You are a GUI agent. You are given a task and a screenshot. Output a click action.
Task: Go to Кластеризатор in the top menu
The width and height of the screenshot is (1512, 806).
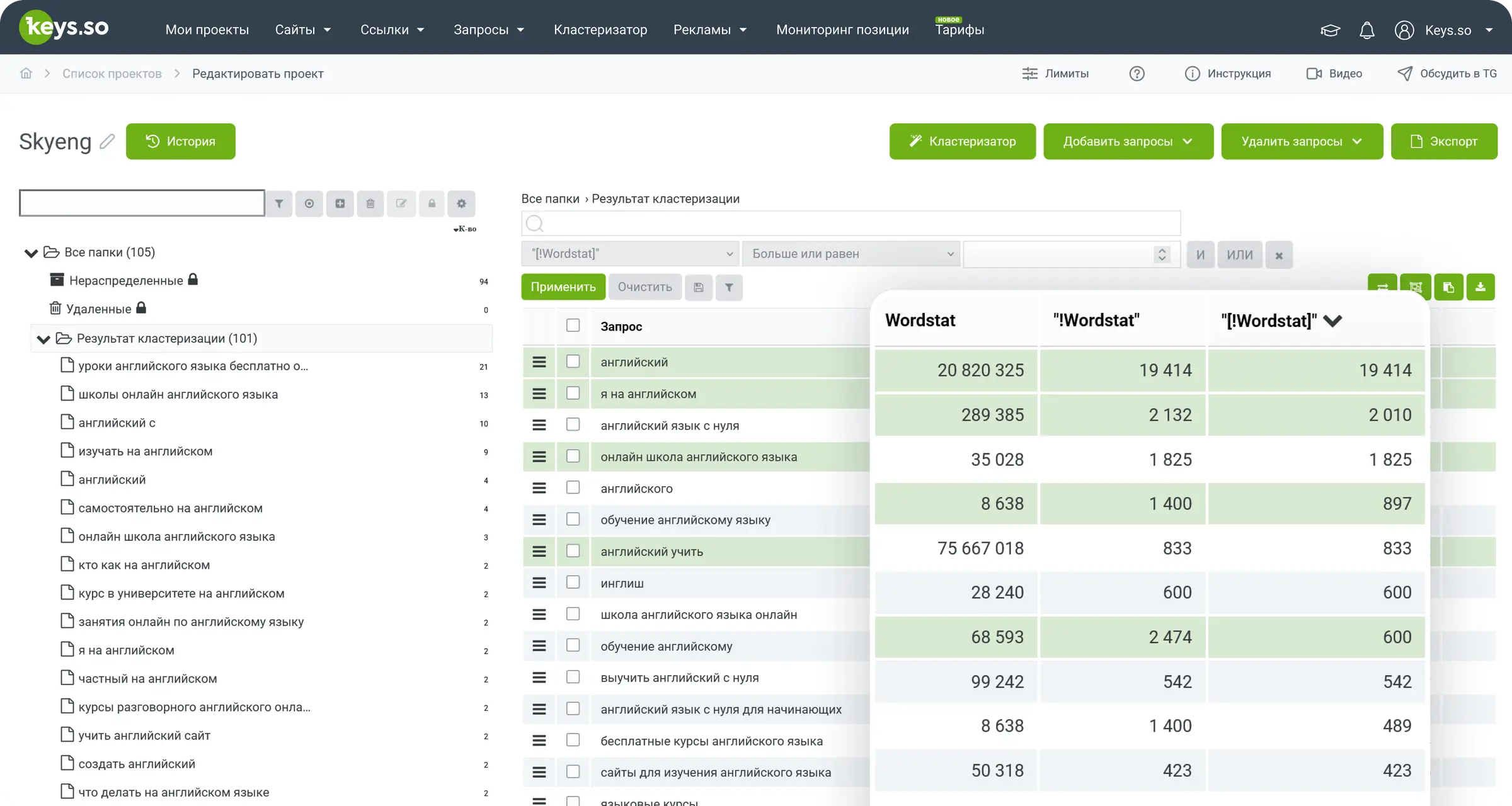600,30
